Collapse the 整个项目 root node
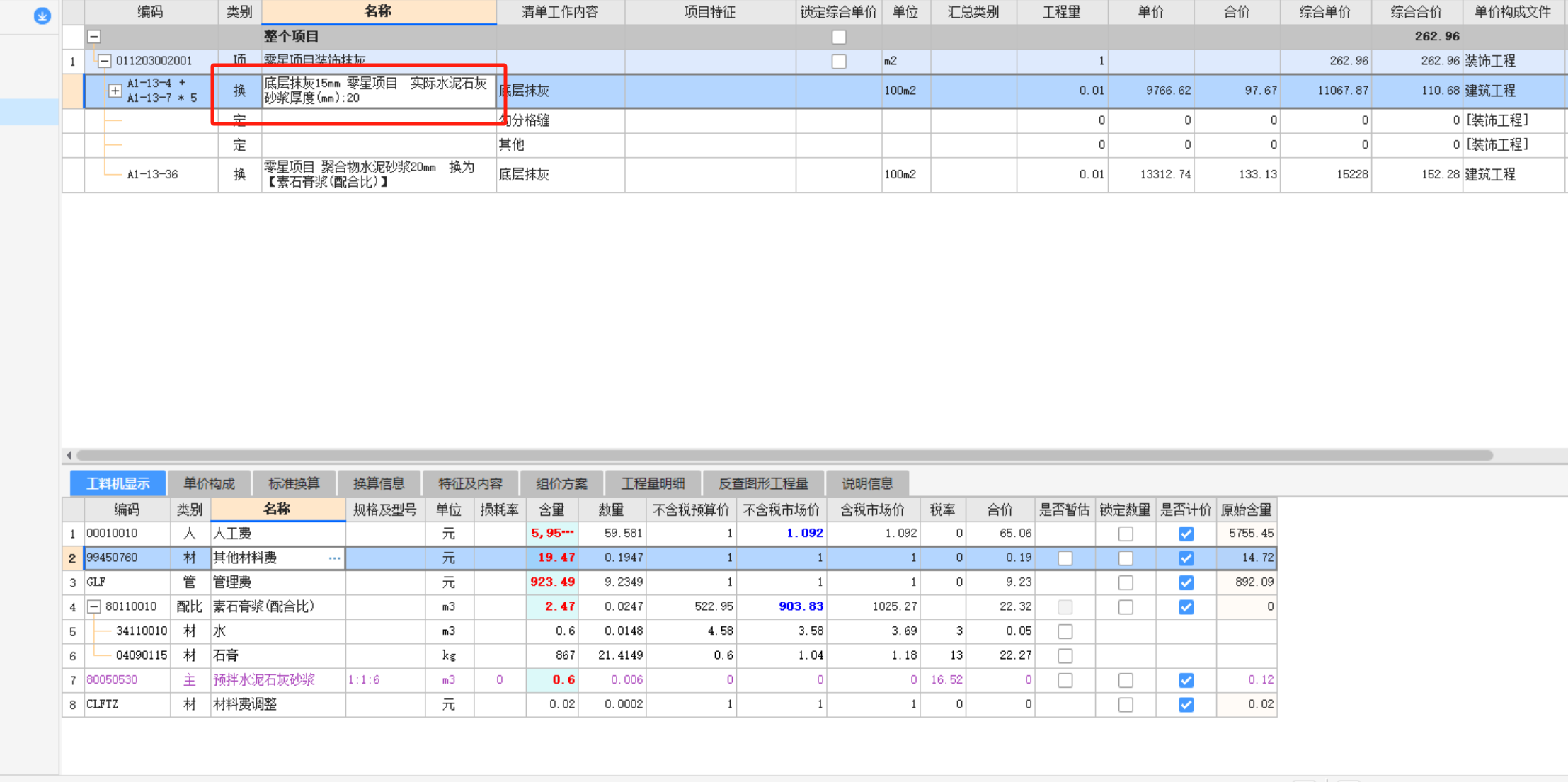 point(94,37)
